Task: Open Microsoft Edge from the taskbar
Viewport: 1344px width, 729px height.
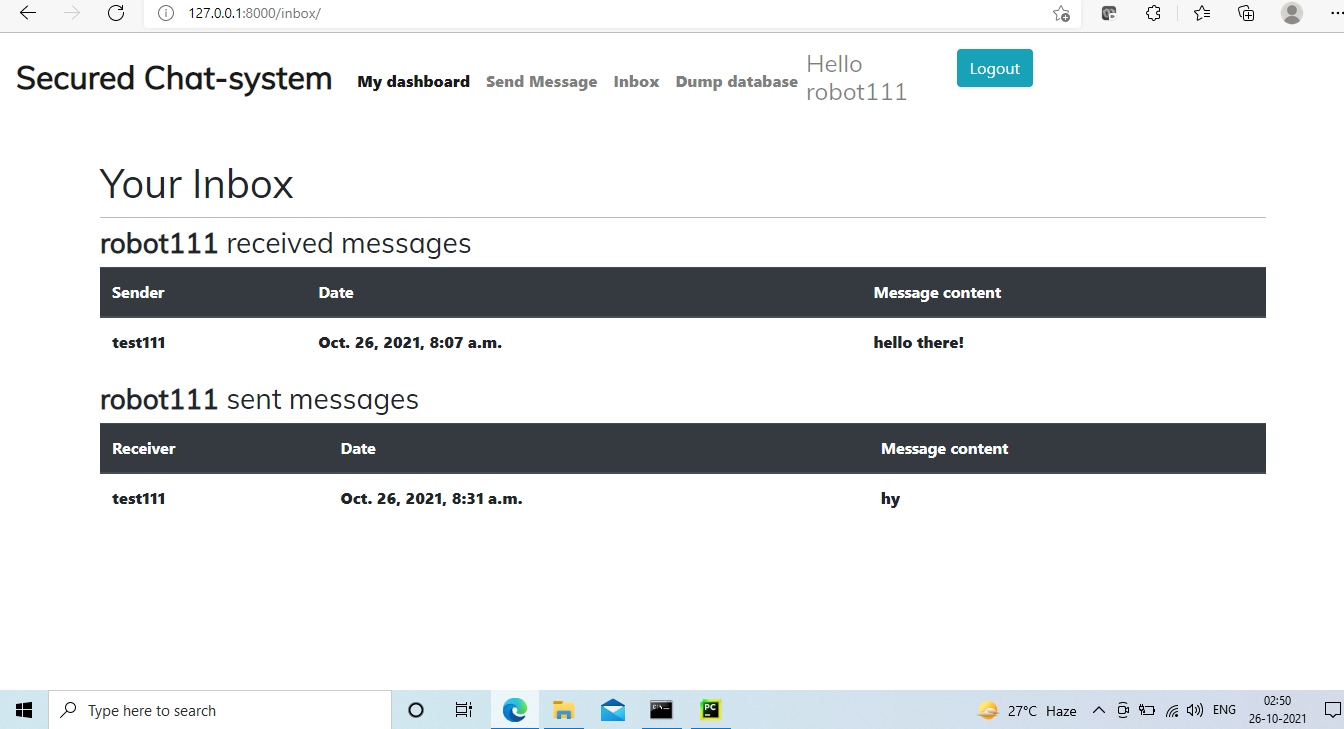Action: pyautogui.click(x=514, y=710)
